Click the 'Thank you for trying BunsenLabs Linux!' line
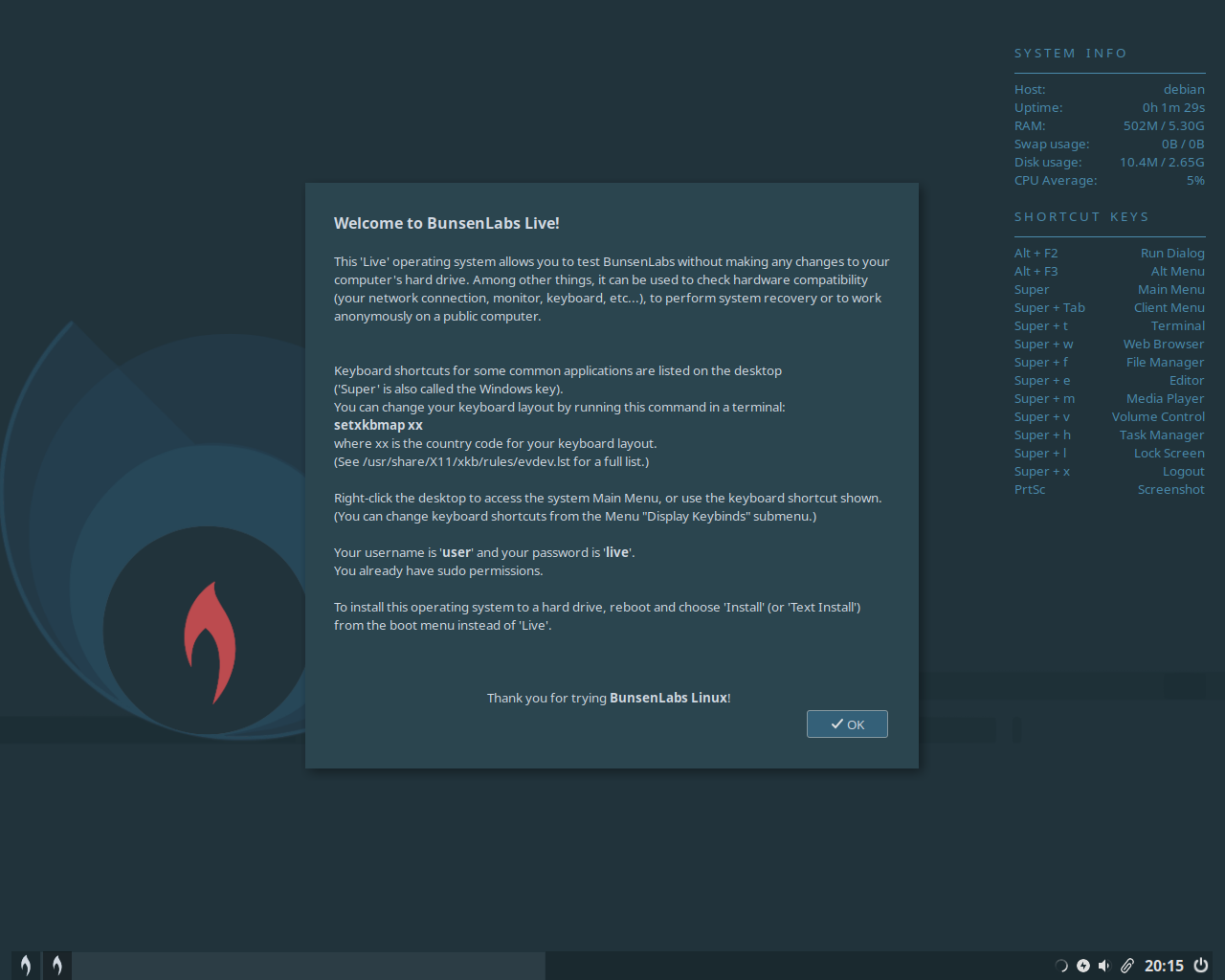This screenshot has height=980, width=1225. pos(609,698)
